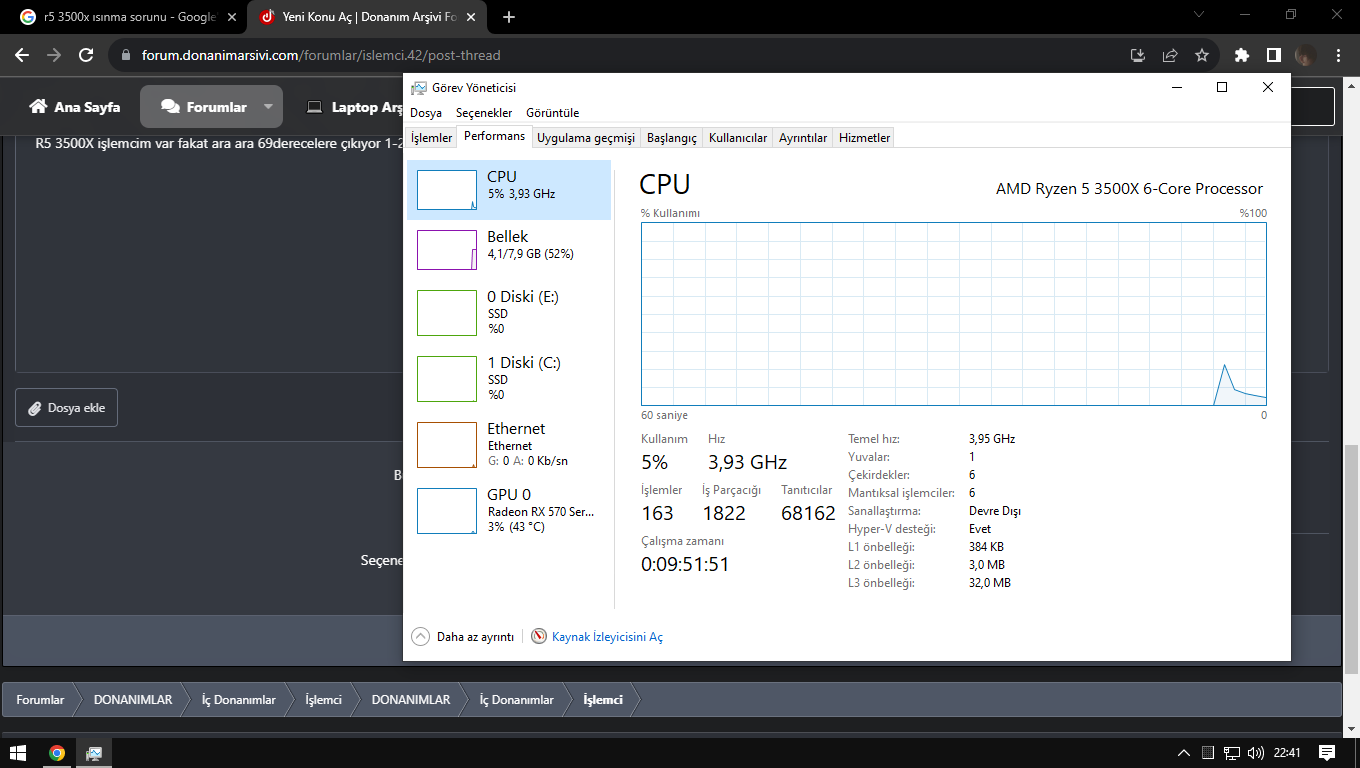Click the first İç Donanımlar breadcrumb
Image resolution: width=1360 pixels, height=768 pixels.
(x=238, y=700)
